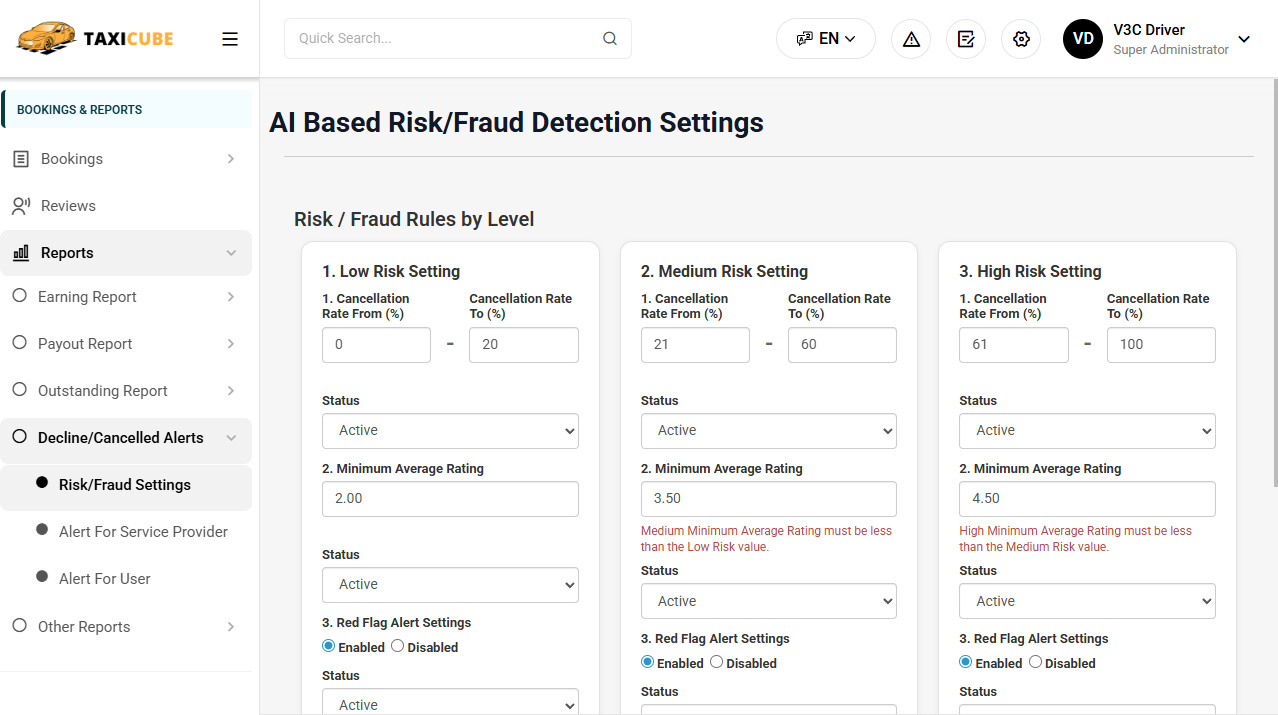This screenshot has height=715, width=1278.
Task: Open Alert For User
Action: 126,579
